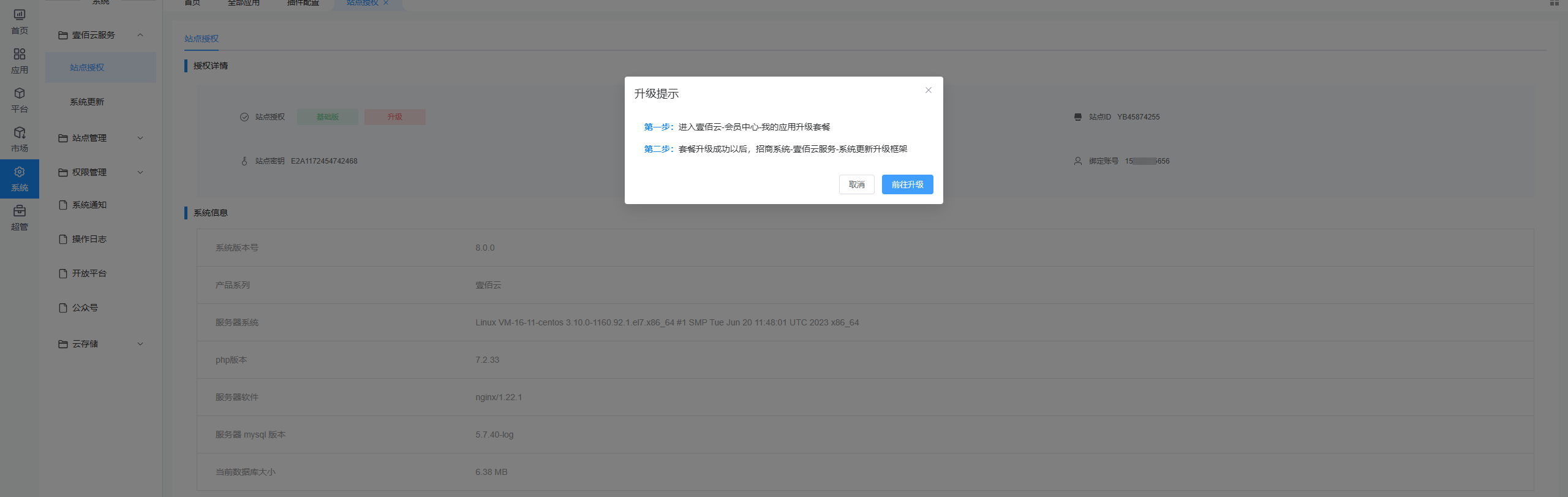The width and height of the screenshot is (1568, 497).
Task: Click the 站点ID printer-like icon
Action: (x=1077, y=116)
